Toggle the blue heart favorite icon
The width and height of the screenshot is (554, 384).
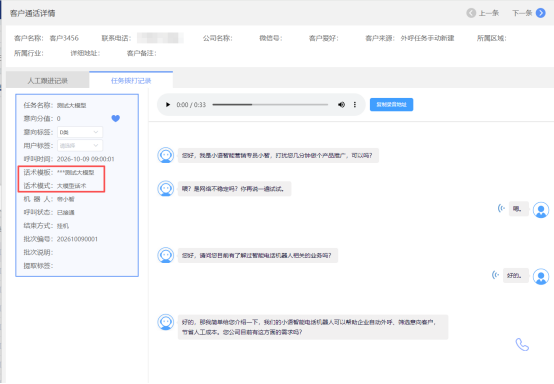coord(116,118)
